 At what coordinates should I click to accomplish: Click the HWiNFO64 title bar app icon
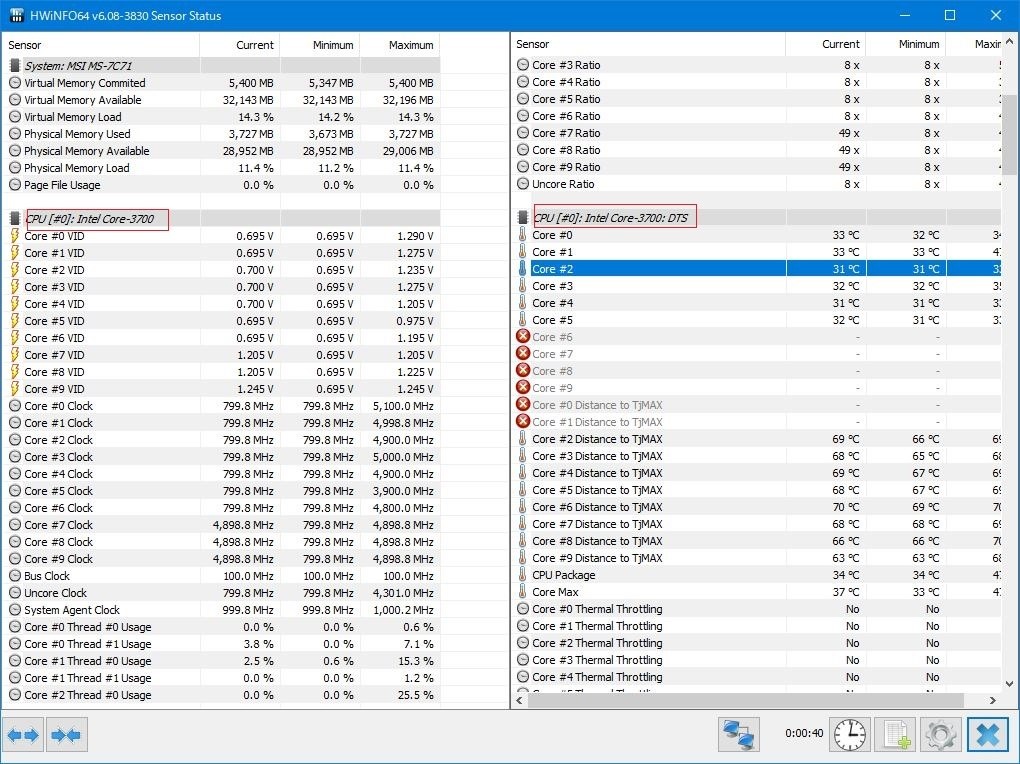pos(16,15)
